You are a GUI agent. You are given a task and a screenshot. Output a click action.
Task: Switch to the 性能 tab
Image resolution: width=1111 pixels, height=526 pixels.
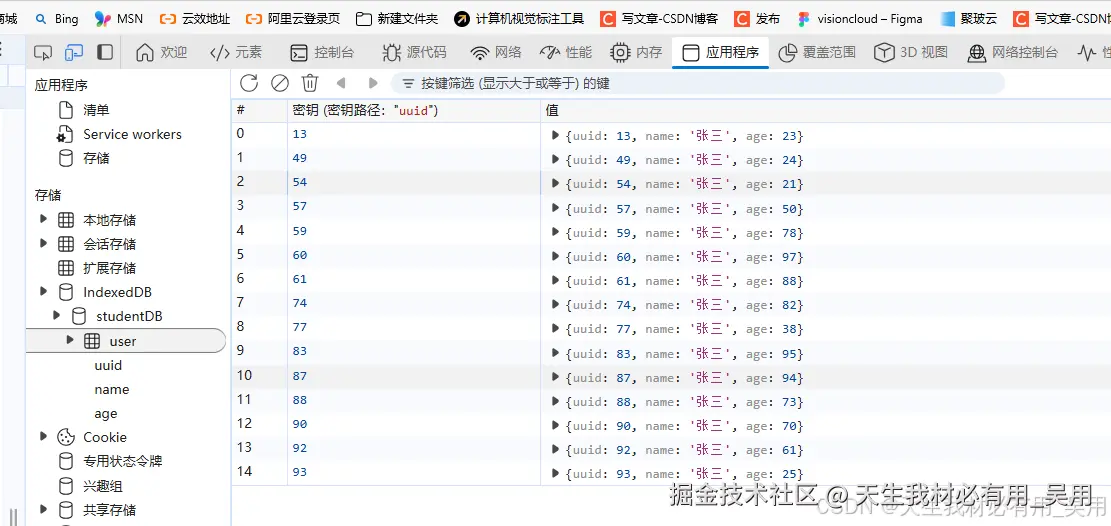[x=566, y=52]
